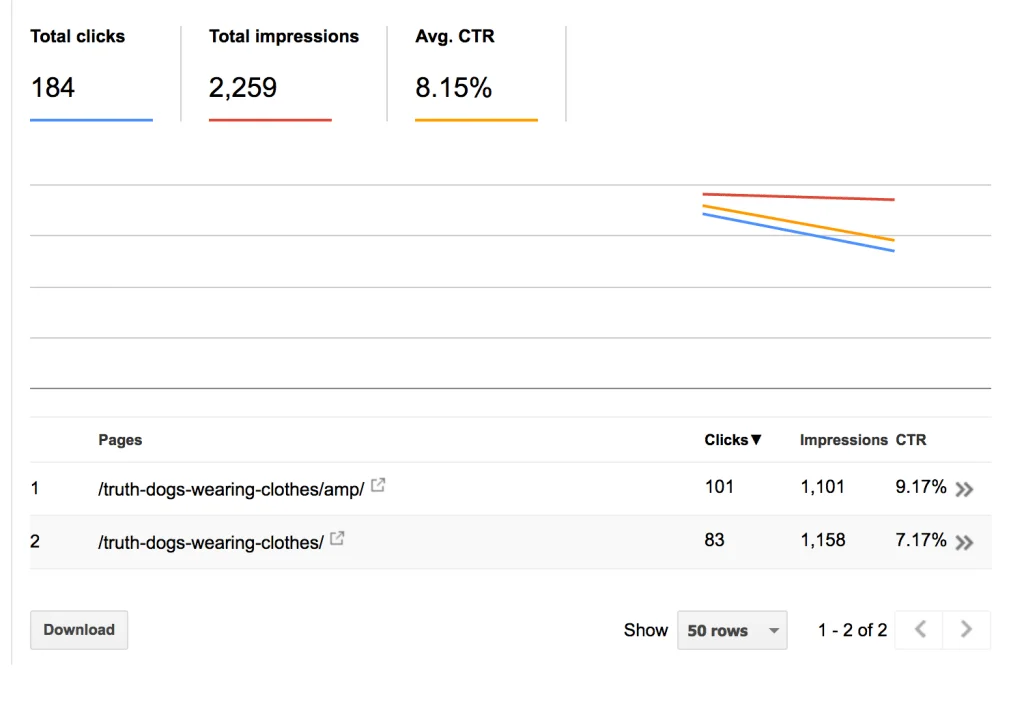Image resolution: width=1024 pixels, height=710 pixels.
Task: Go to next page of results
Action: tap(966, 630)
